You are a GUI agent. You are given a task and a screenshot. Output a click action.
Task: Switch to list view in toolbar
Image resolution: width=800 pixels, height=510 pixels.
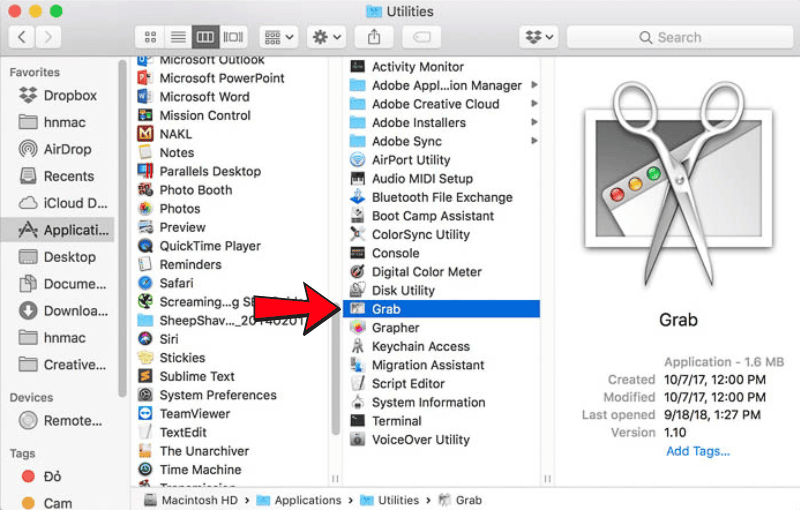178,37
